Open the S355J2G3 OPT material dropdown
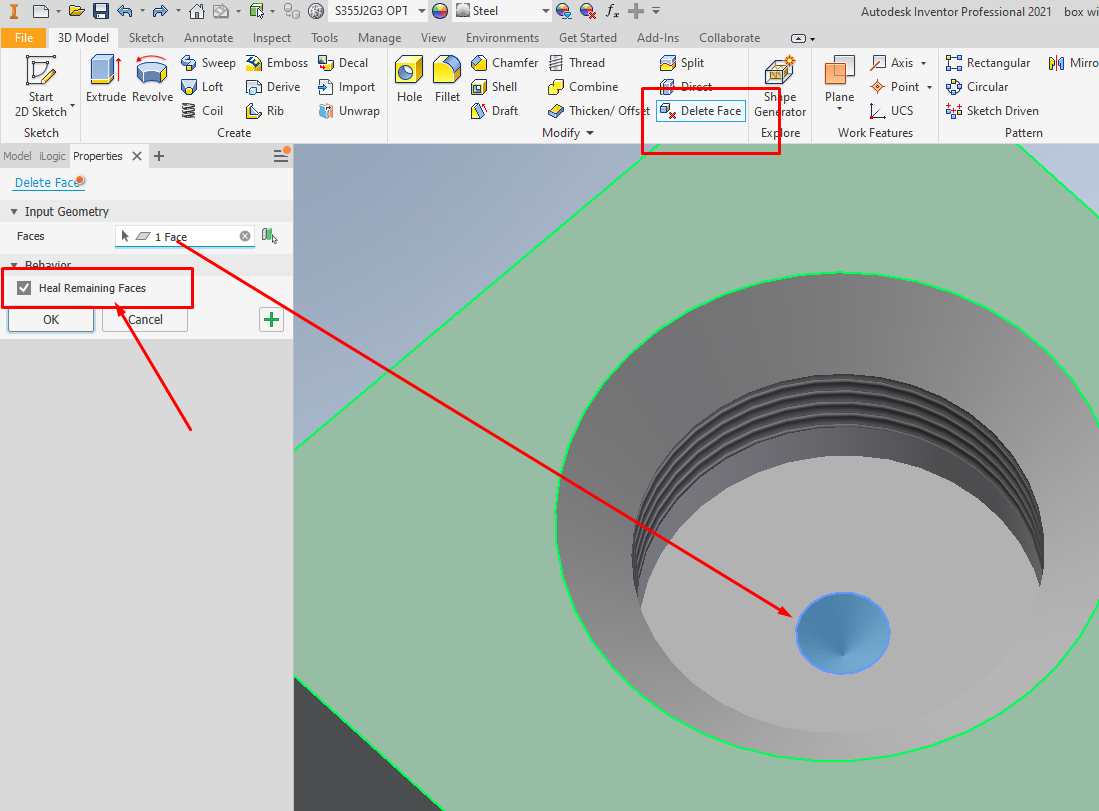 pyautogui.click(x=421, y=11)
